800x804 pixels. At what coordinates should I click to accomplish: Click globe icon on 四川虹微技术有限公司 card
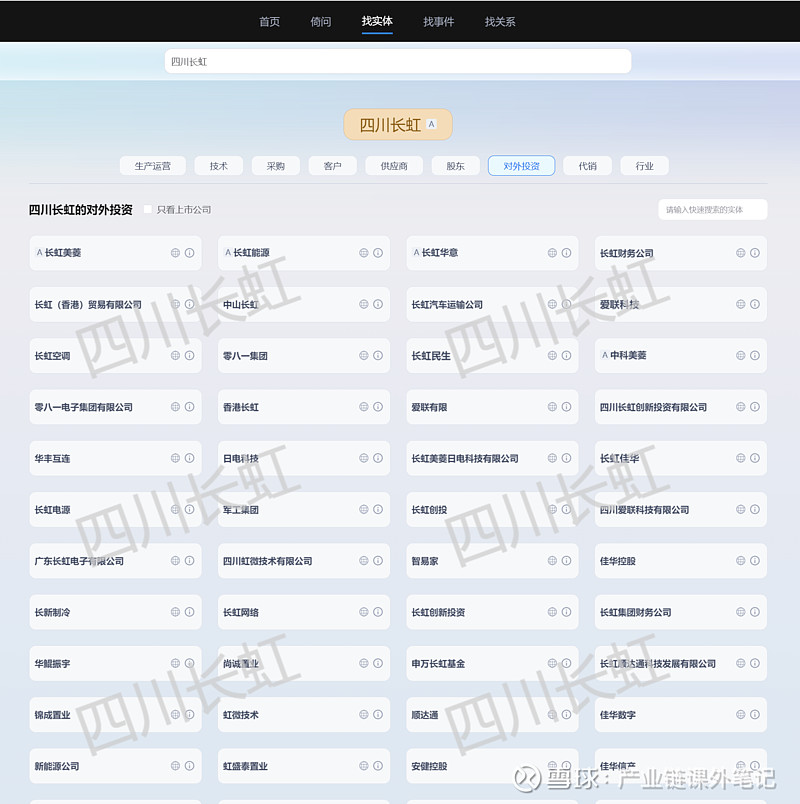364,560
